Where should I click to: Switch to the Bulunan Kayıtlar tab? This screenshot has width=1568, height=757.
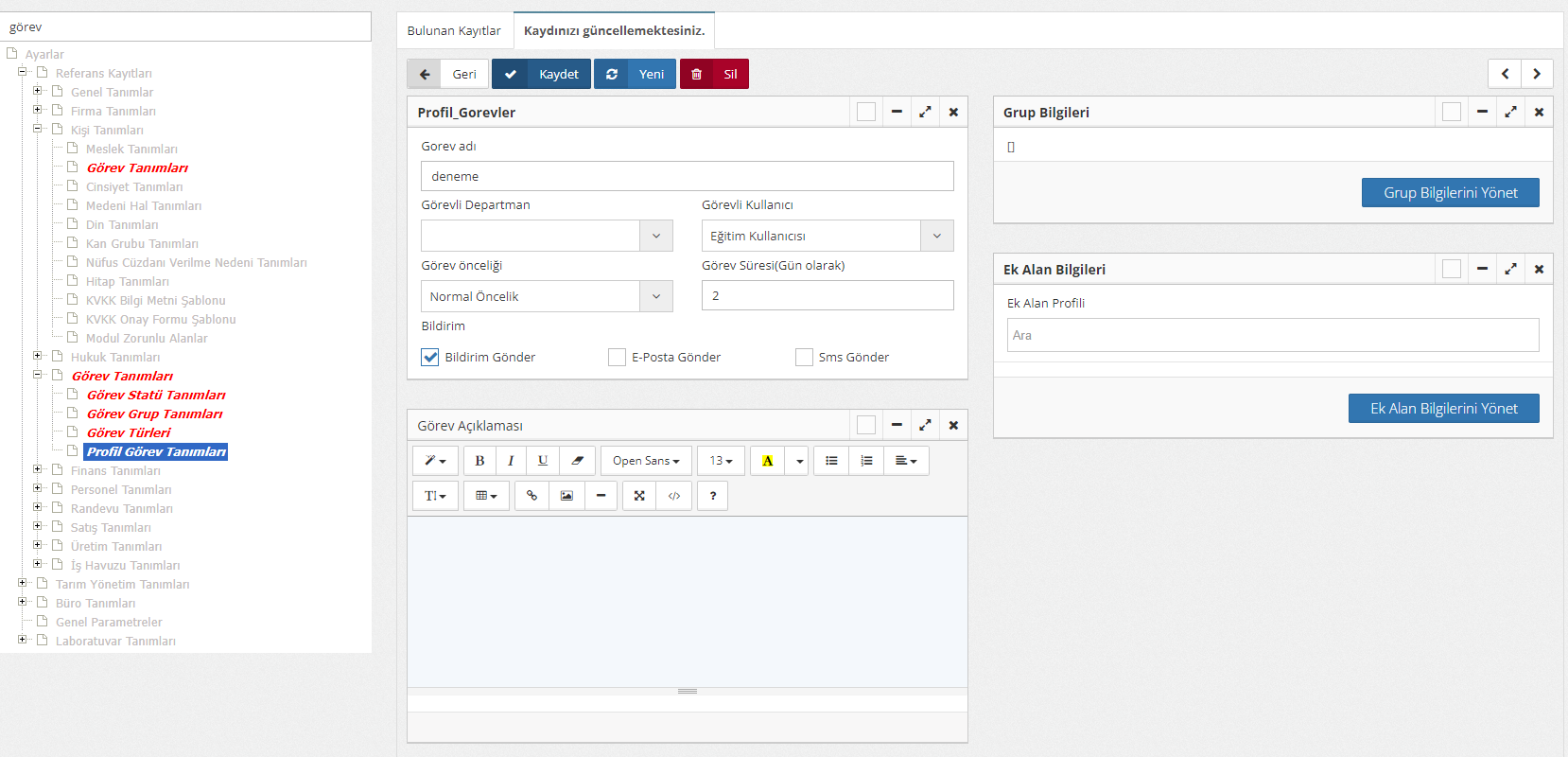(x=454, y=31)
